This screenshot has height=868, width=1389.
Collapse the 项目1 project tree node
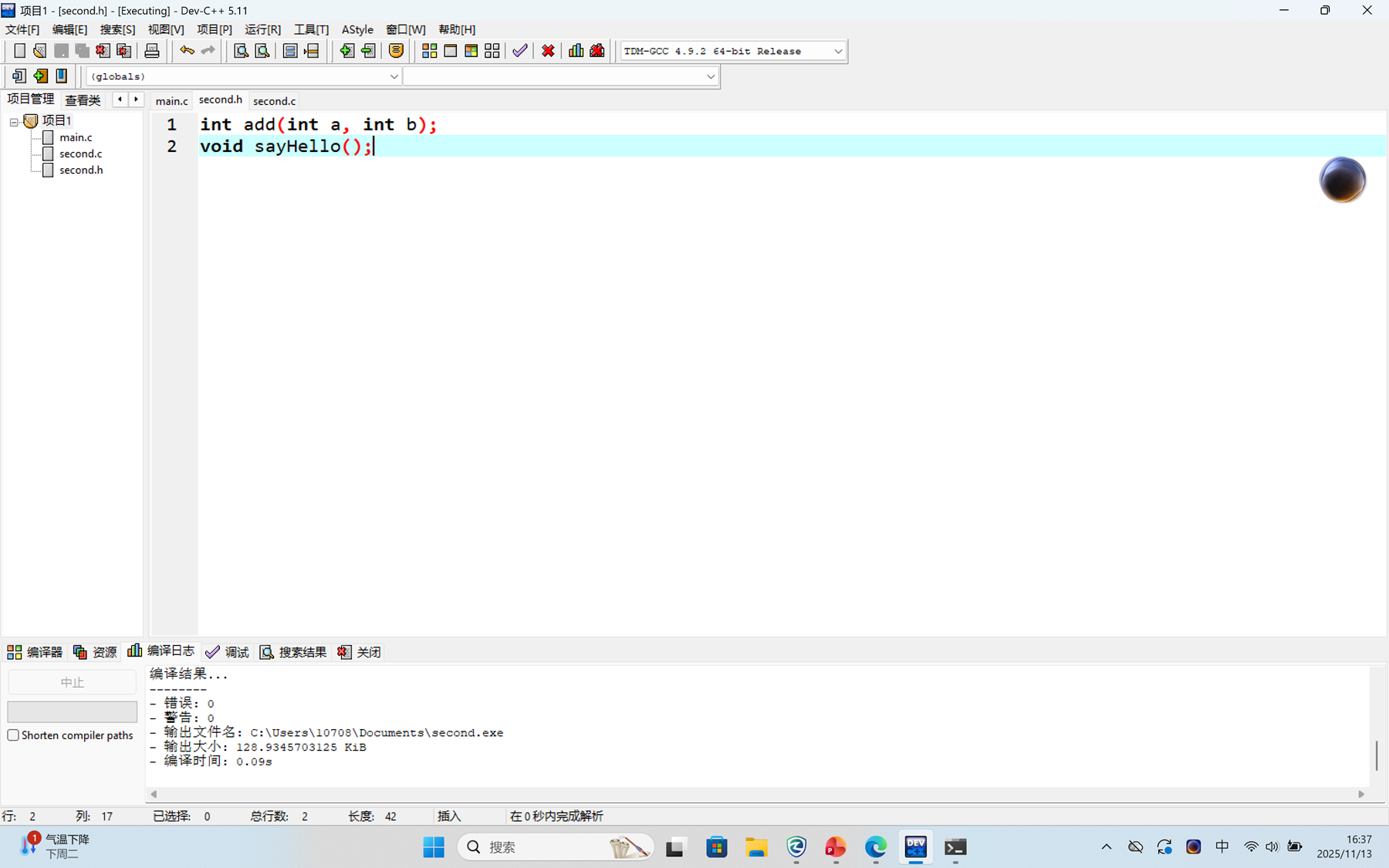[14, 122]
